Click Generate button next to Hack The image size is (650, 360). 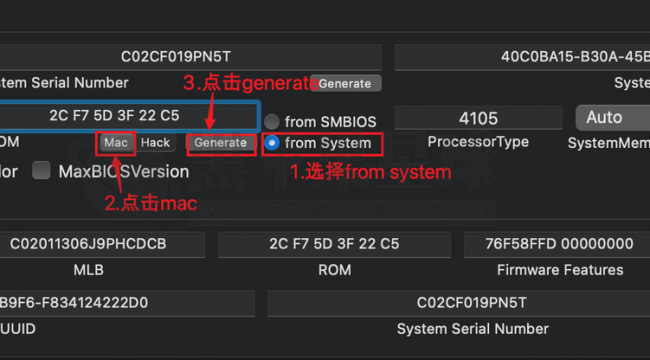(221, 143)
